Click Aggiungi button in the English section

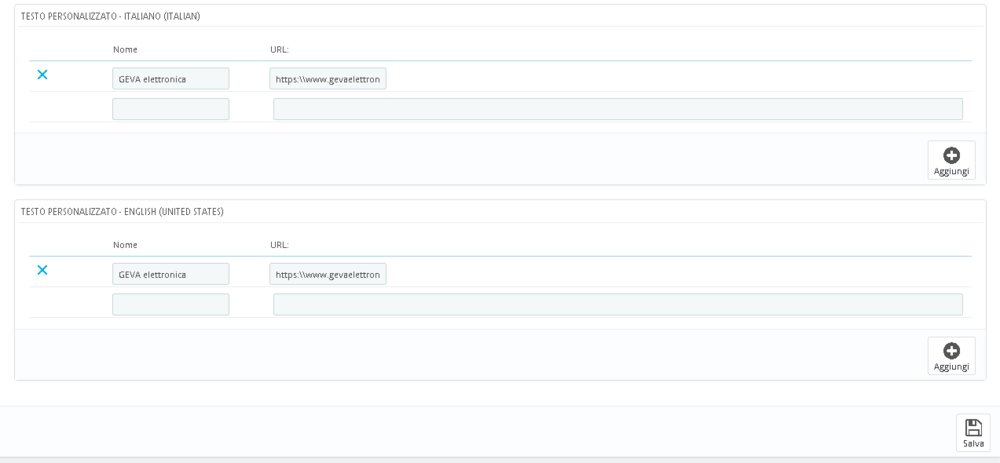pos(951,356)
